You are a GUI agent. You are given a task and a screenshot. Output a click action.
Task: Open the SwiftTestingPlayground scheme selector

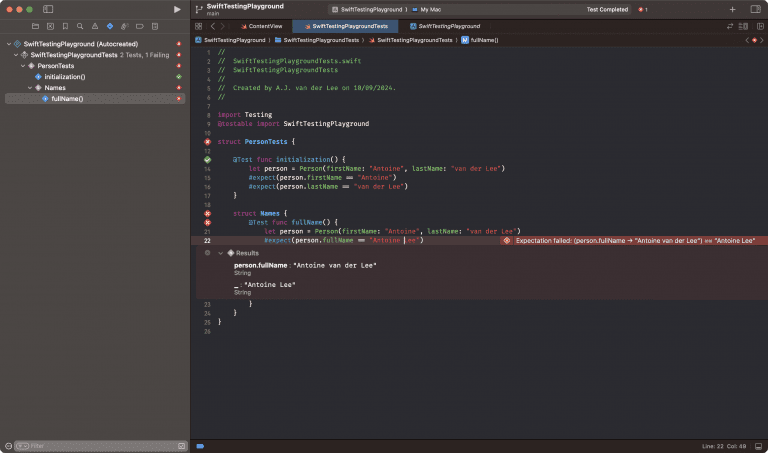click(369, 9)
